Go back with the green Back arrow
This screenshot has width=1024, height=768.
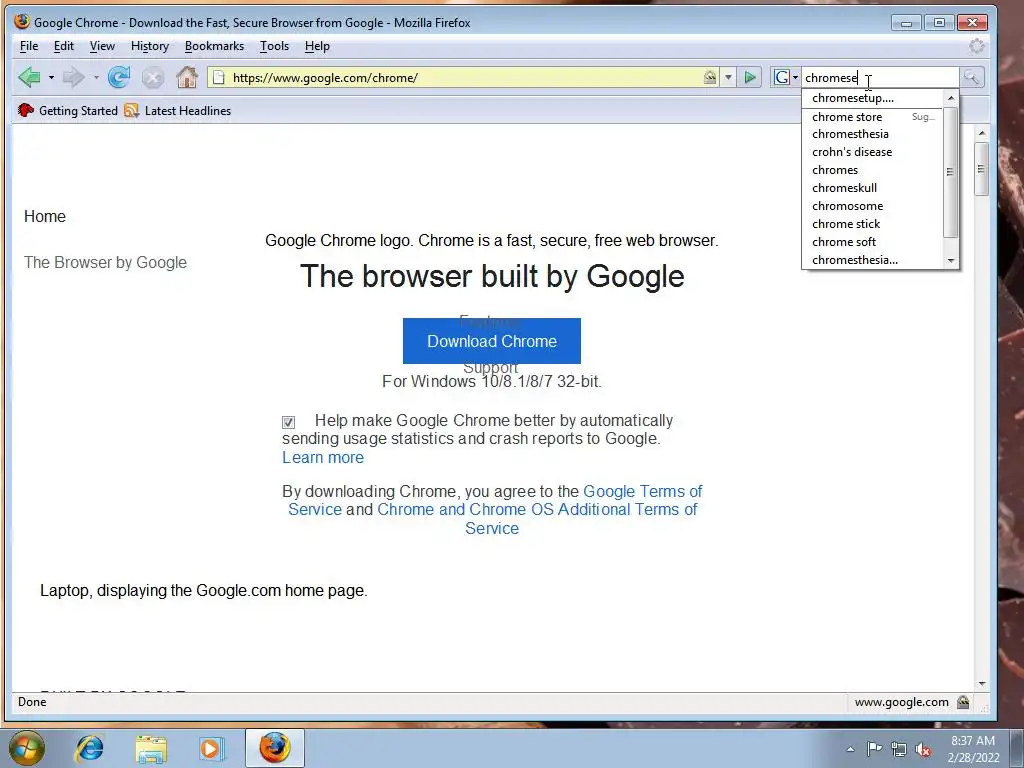(x=29, y=78)
